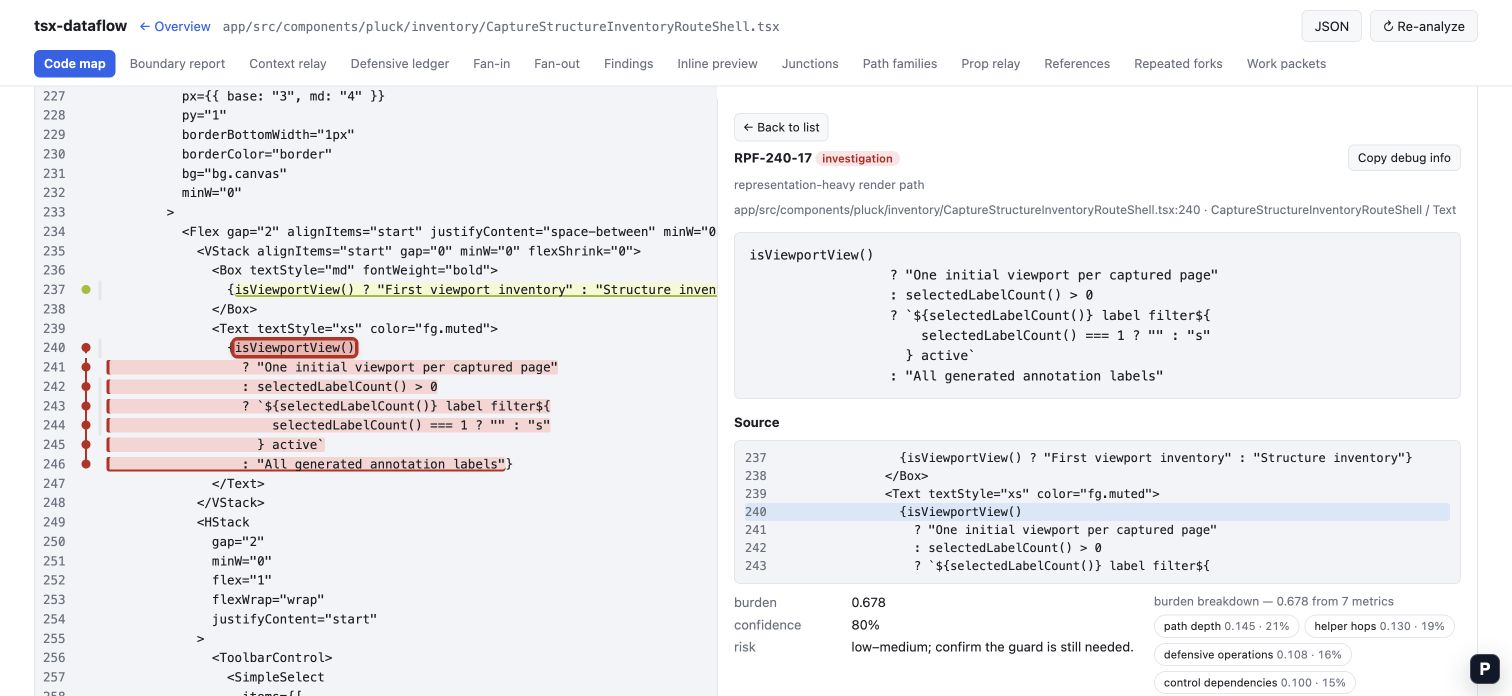The width and height of the screenshot is (1512, 696).
Task: Switch to Boundary report tab
Action: [177, 63]
